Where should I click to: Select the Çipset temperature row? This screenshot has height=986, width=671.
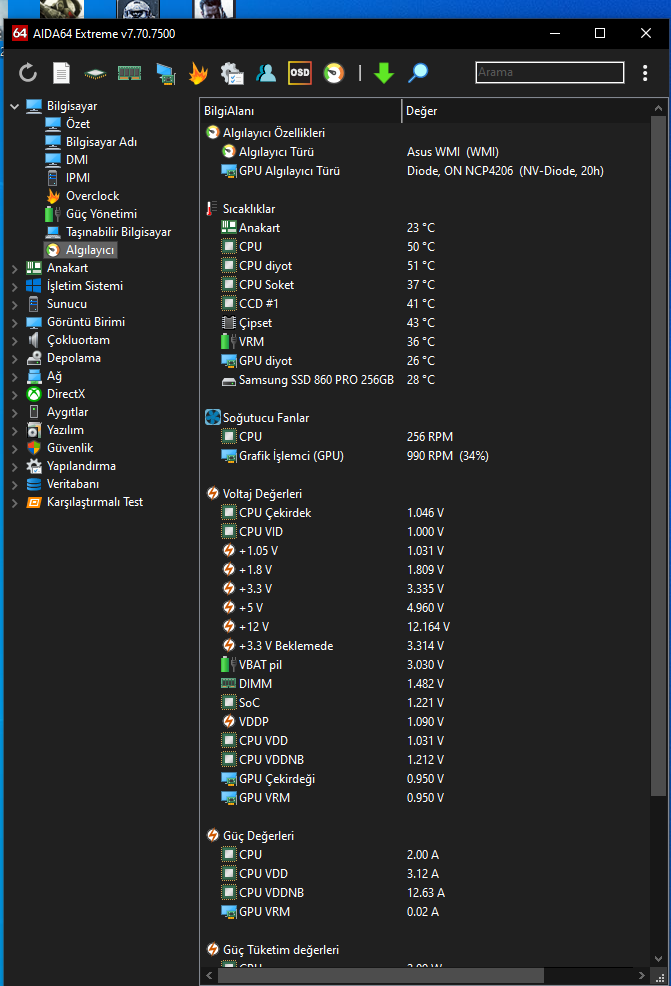(x=425, y=323)
